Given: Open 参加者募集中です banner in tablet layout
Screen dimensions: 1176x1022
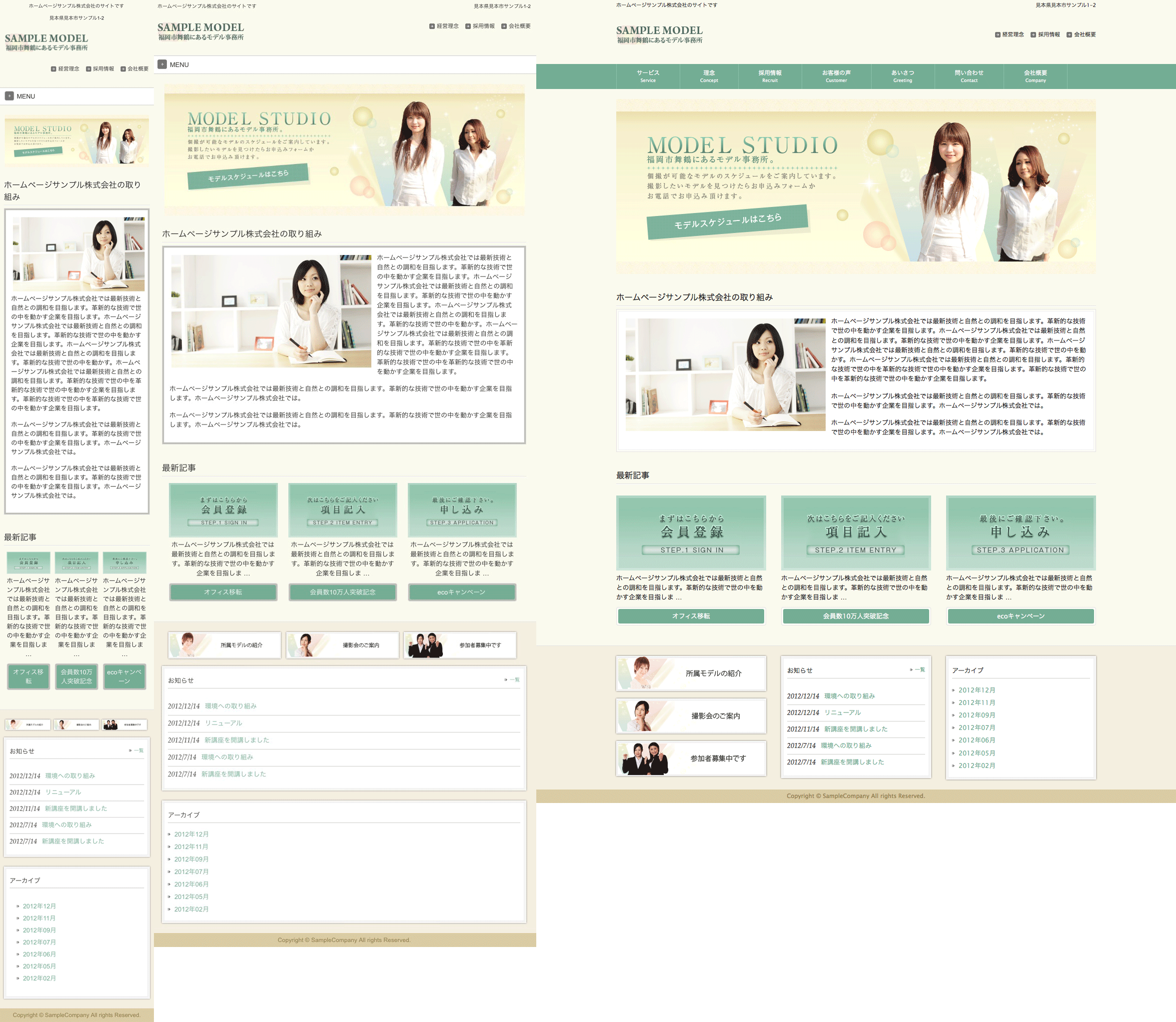Looking at the screenshot, I should pyautogui.click(x=459, y=645).
